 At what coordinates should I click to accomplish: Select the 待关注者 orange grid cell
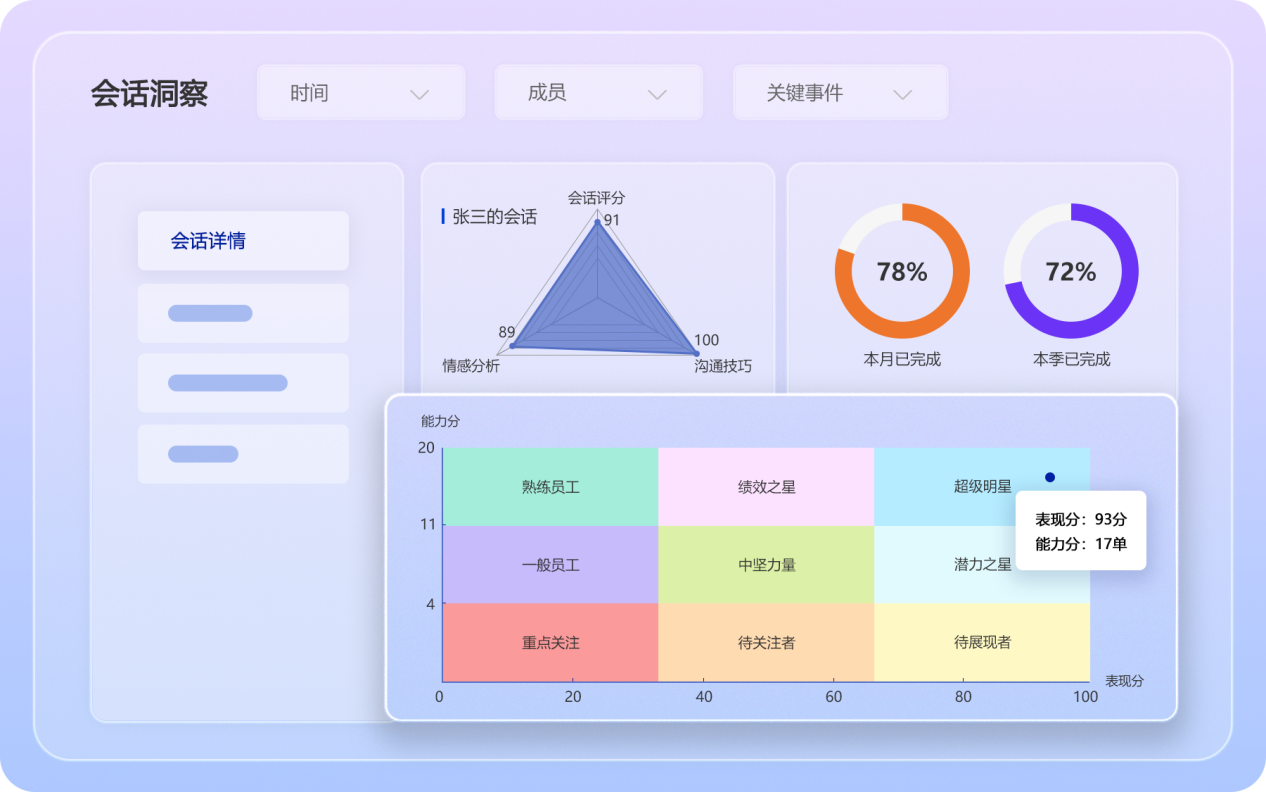point(766,643)
